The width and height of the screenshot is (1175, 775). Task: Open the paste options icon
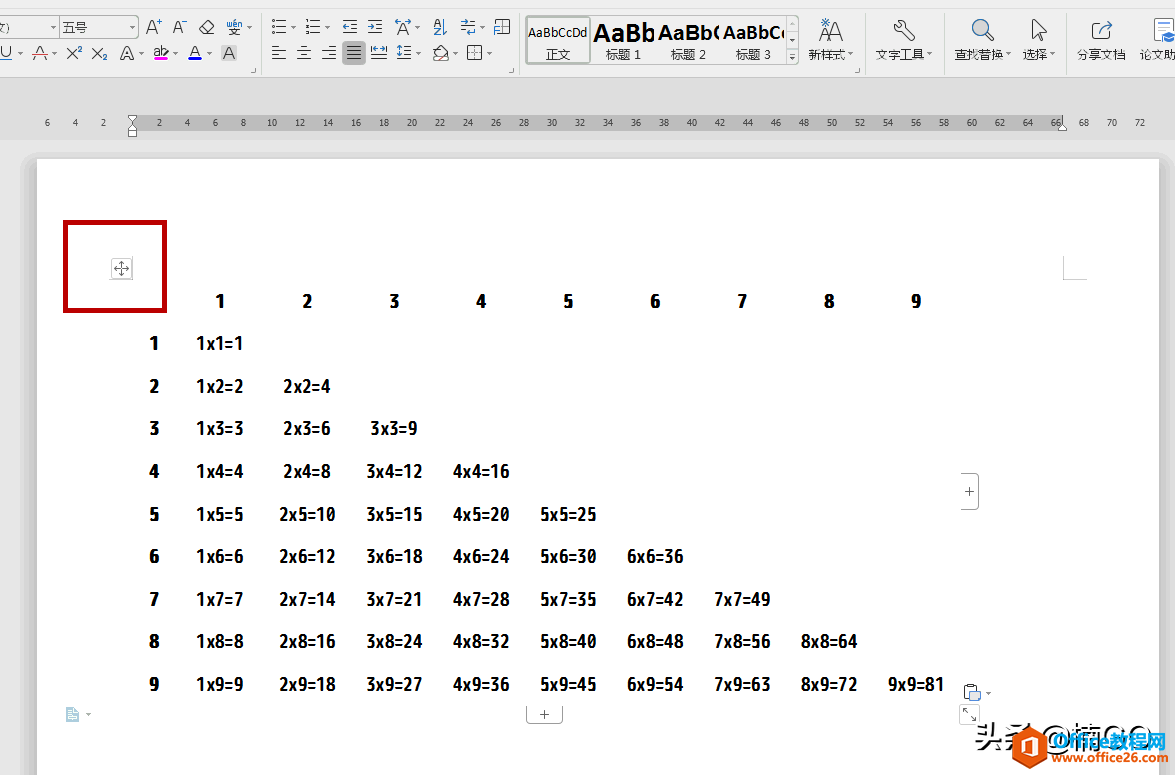(x=972, y=692)
